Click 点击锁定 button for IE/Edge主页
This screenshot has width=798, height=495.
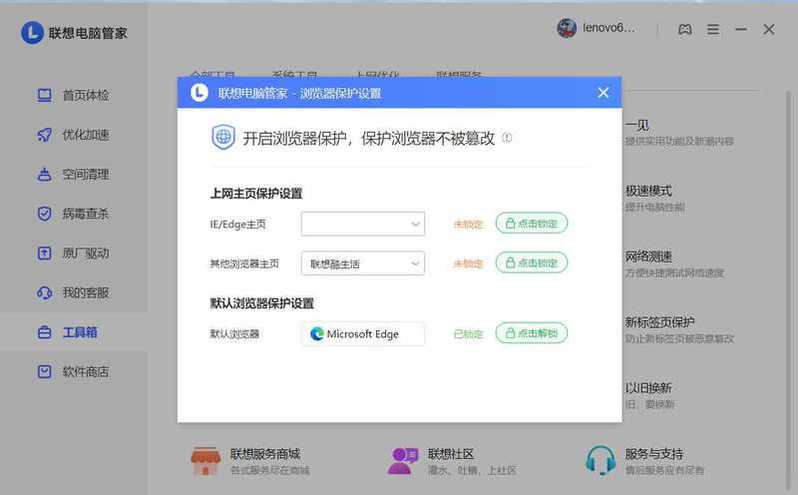531,223
